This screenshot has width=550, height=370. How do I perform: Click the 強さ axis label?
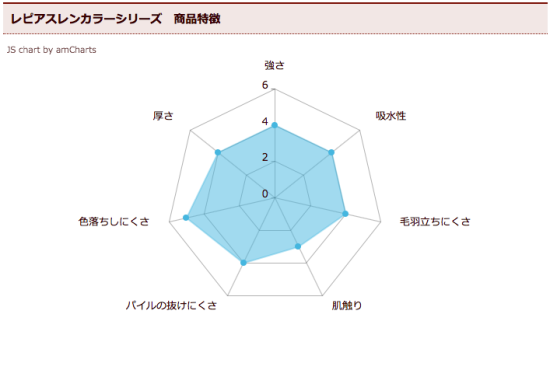[x=274, y=65]
